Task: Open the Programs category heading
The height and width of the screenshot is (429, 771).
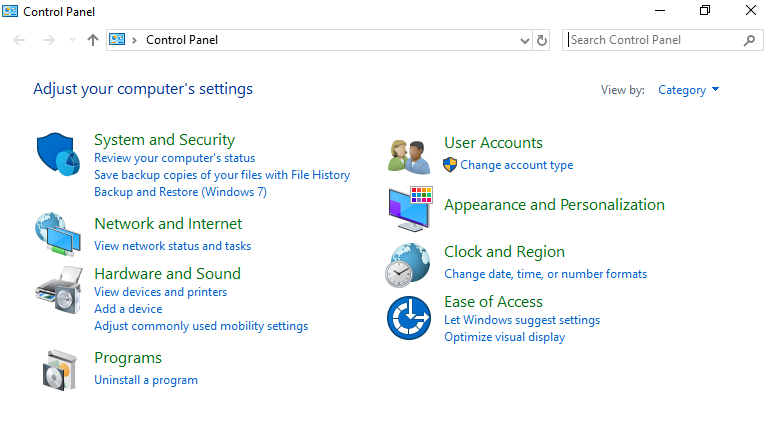Action: [128, 358]
